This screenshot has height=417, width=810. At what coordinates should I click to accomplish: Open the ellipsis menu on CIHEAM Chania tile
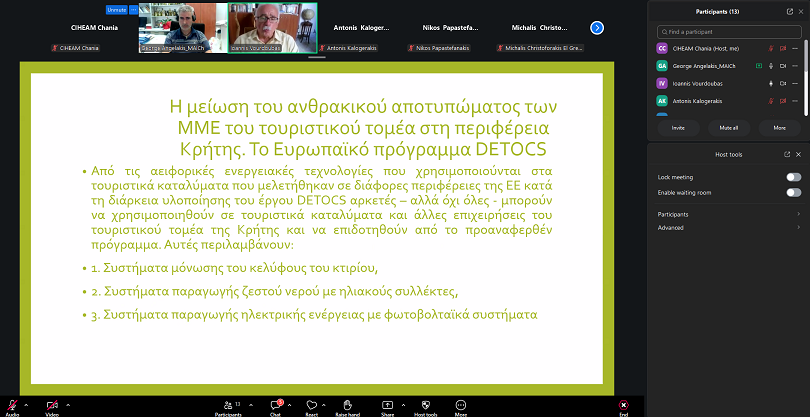(133, 10)
